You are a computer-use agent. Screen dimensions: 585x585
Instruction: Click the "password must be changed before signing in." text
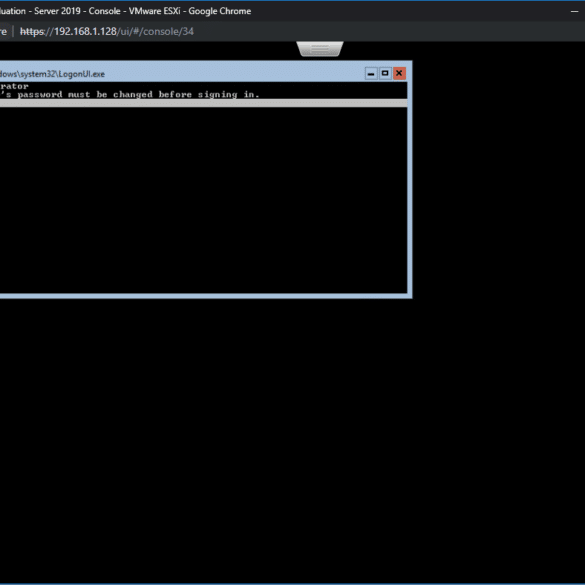[138, 94]
